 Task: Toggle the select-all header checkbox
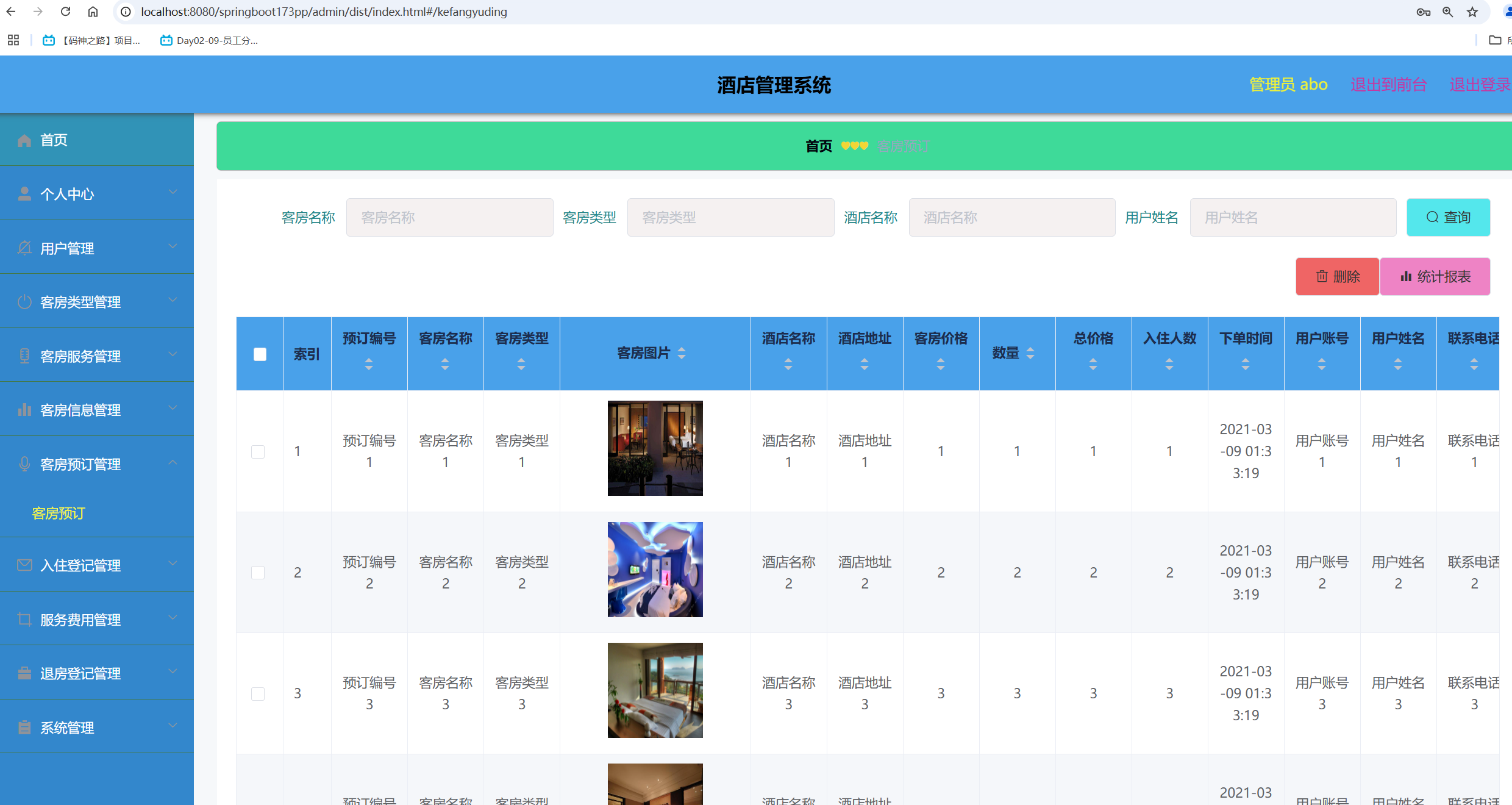(260, 354)
